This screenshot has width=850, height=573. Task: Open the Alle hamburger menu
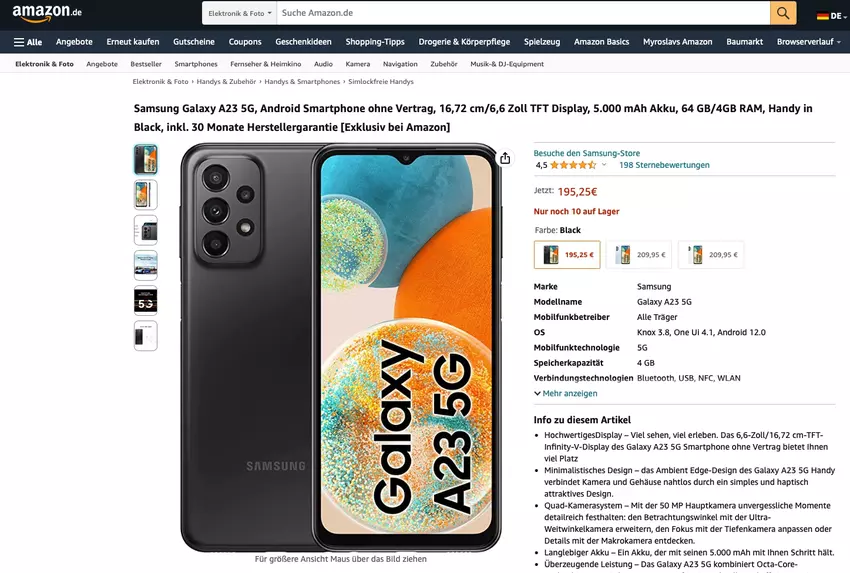click(x=28, y=42)
